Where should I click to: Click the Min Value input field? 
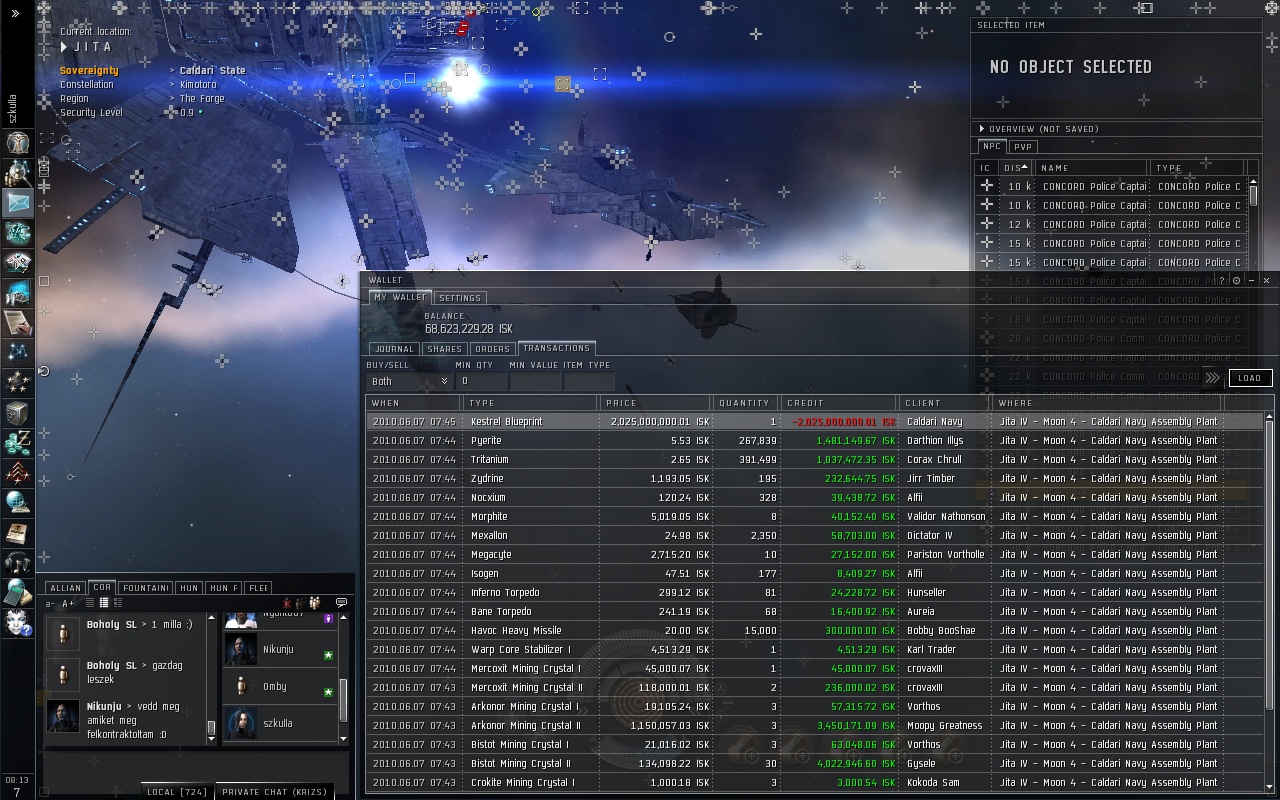535,381
